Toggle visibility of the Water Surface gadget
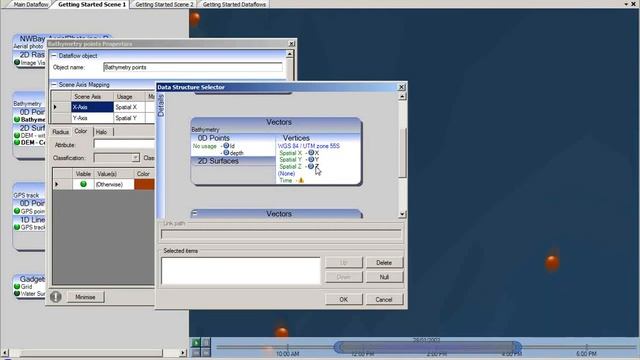 tap(17, 293)
